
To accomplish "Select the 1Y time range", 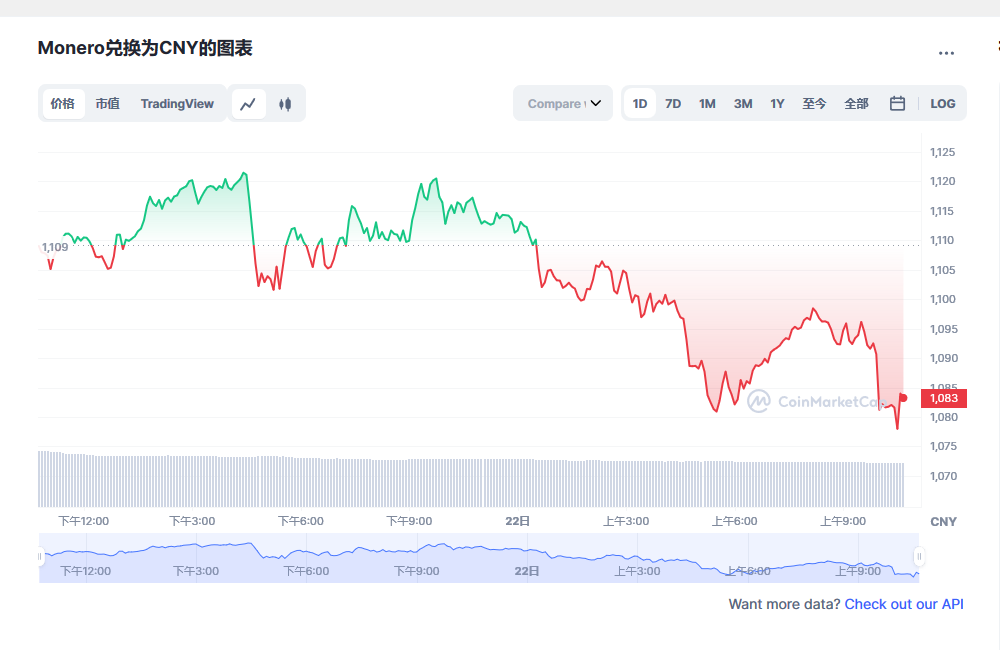I will (777, 103).
